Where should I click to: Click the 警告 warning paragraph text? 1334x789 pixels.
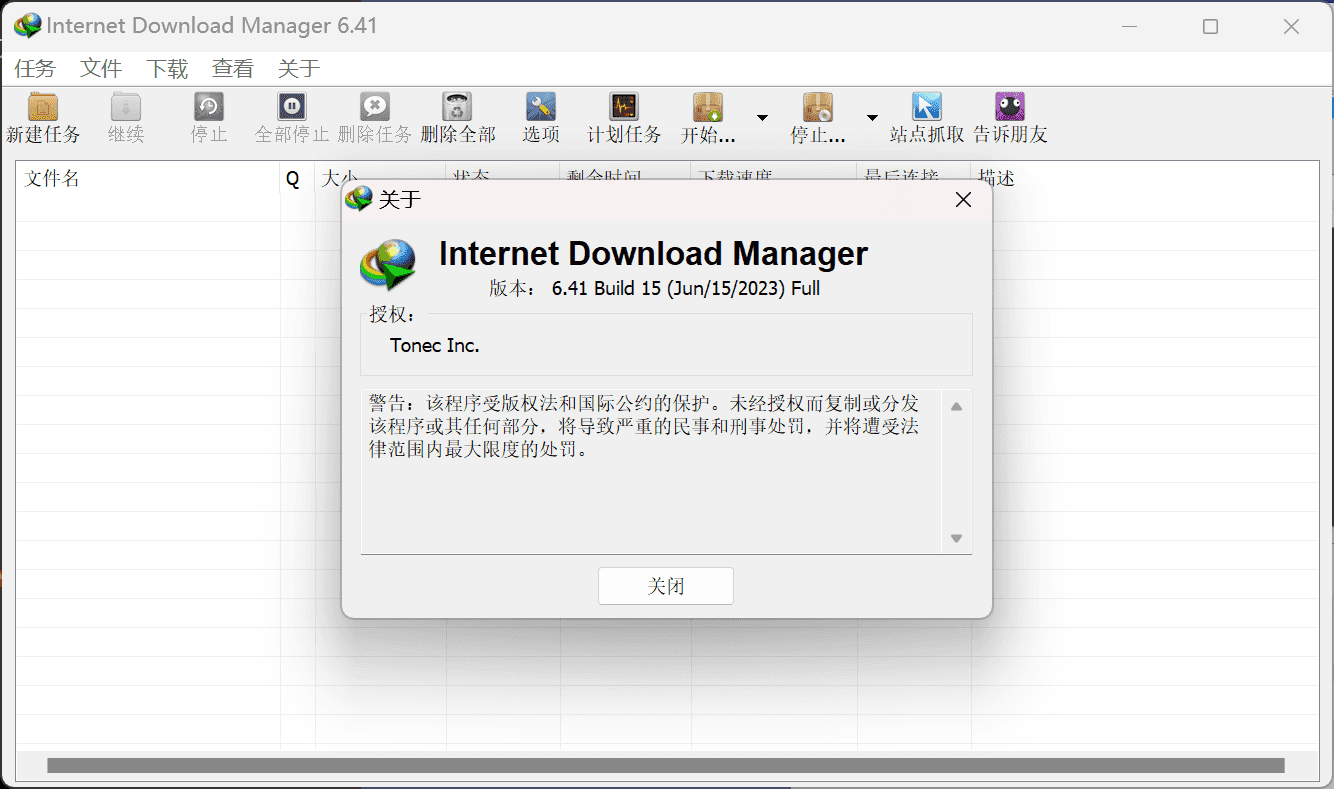[644, 427]
